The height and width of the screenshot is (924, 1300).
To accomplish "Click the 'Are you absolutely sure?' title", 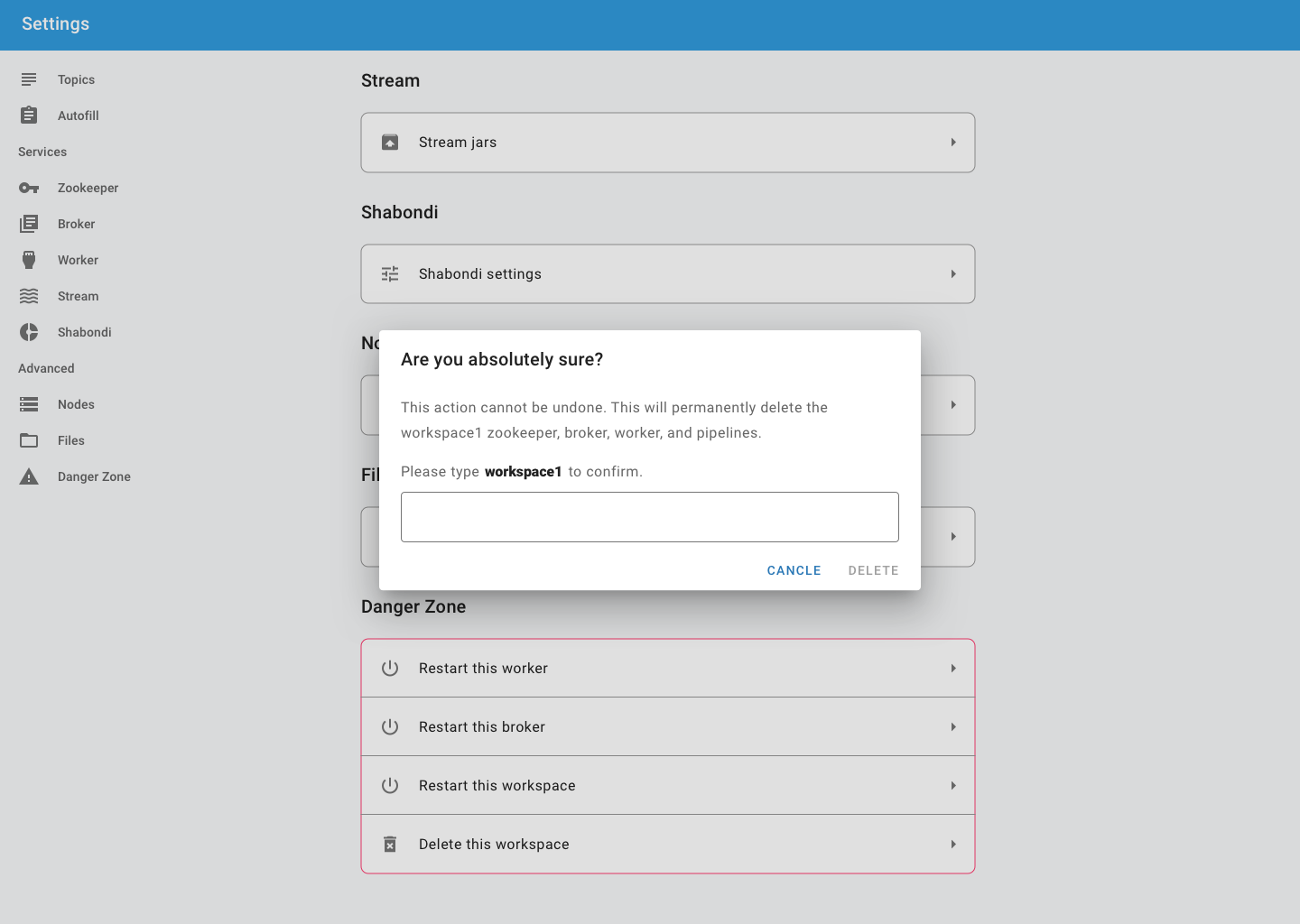I will pyautogui.click(x=502, y=359).
